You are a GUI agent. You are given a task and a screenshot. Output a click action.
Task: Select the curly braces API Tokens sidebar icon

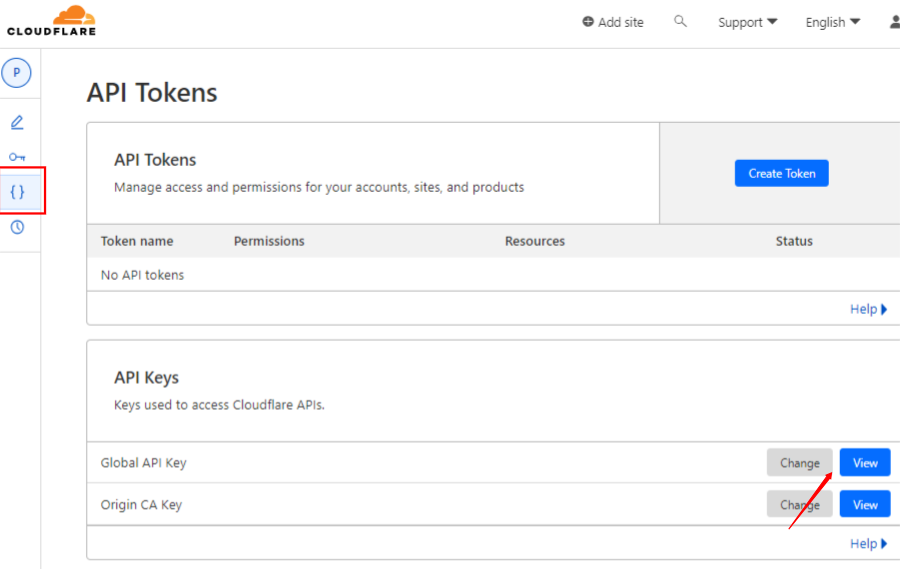tap(17, 191)
